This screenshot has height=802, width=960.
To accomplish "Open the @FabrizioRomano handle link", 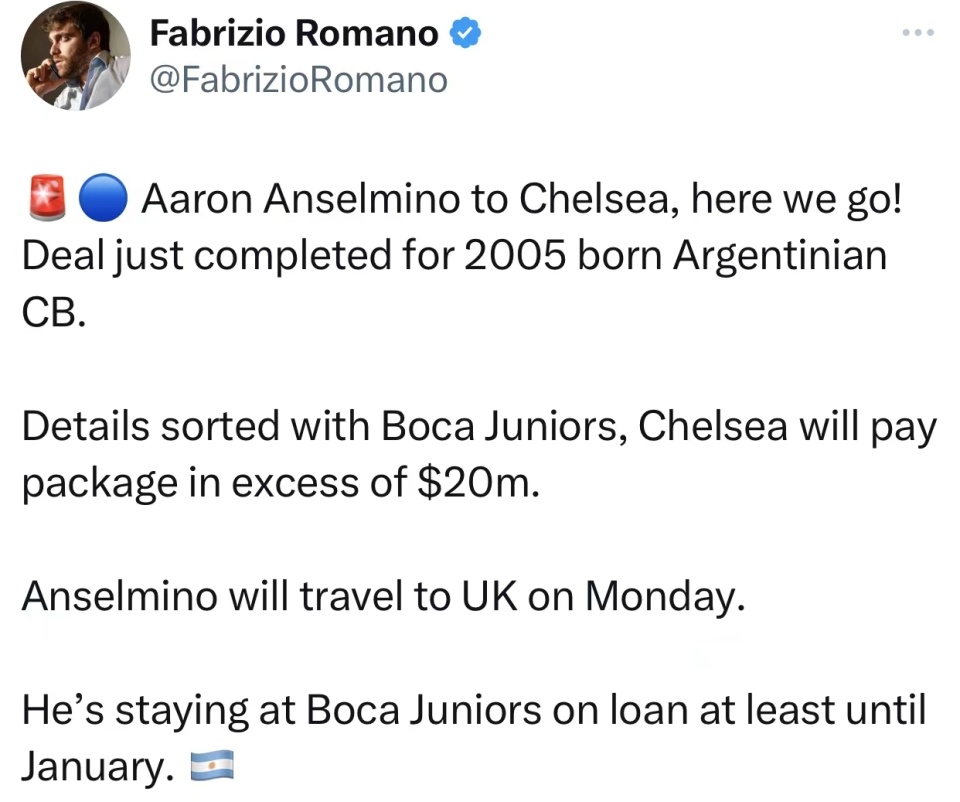I will [299, 80].
